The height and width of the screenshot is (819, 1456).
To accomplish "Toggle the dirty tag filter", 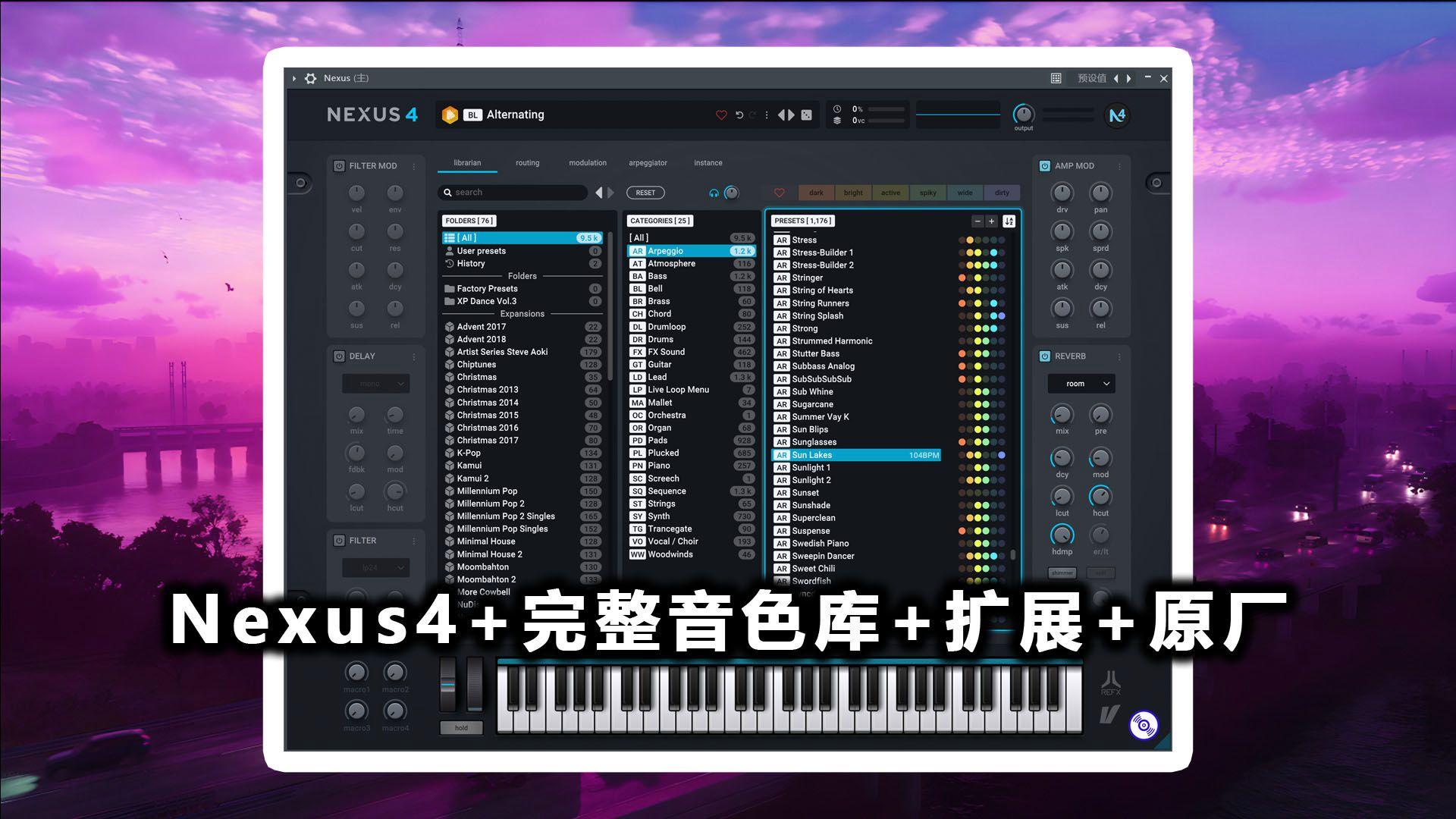I will coord(1002,193).
